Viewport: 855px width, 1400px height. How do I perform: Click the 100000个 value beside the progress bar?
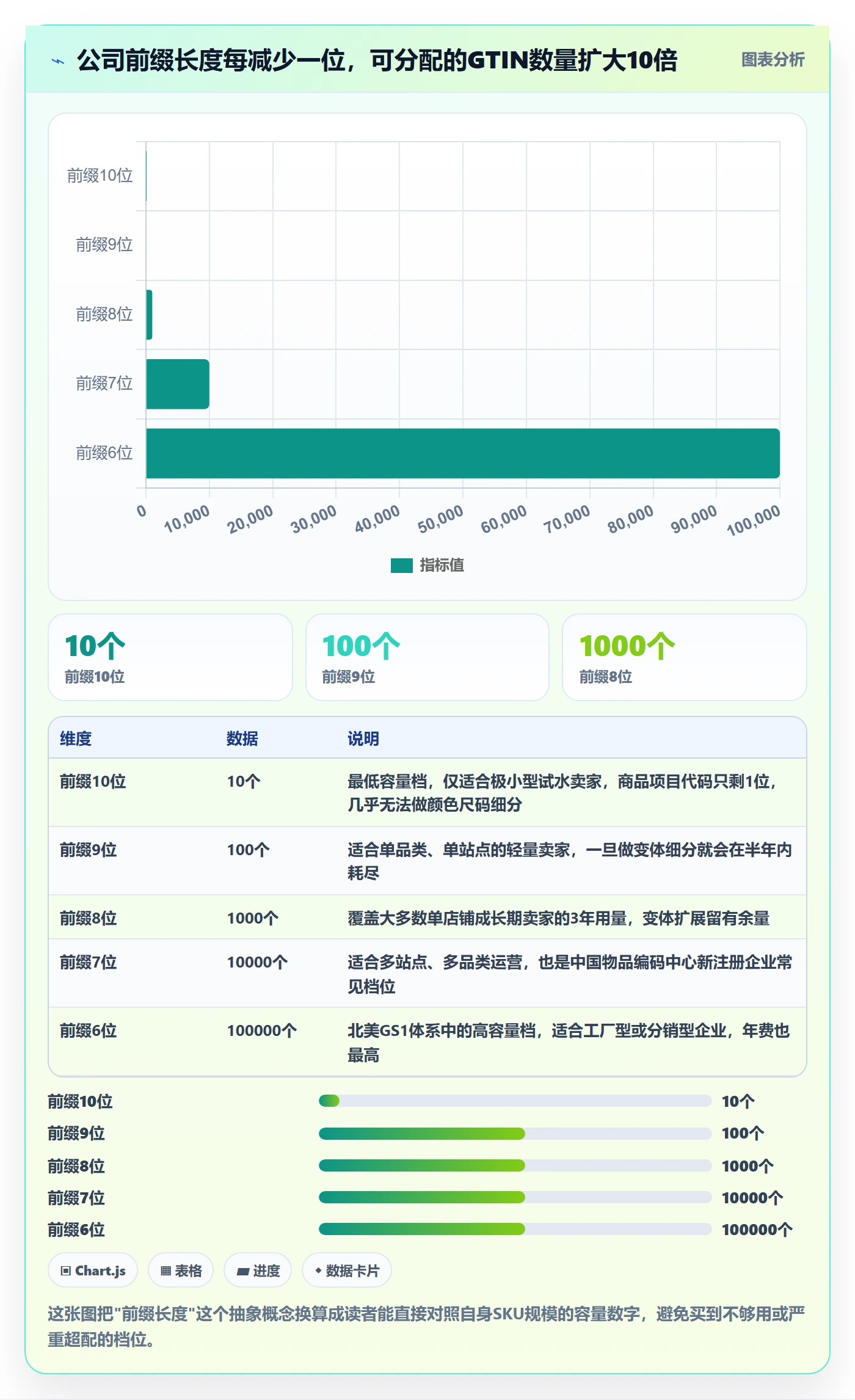point(757,1230)
